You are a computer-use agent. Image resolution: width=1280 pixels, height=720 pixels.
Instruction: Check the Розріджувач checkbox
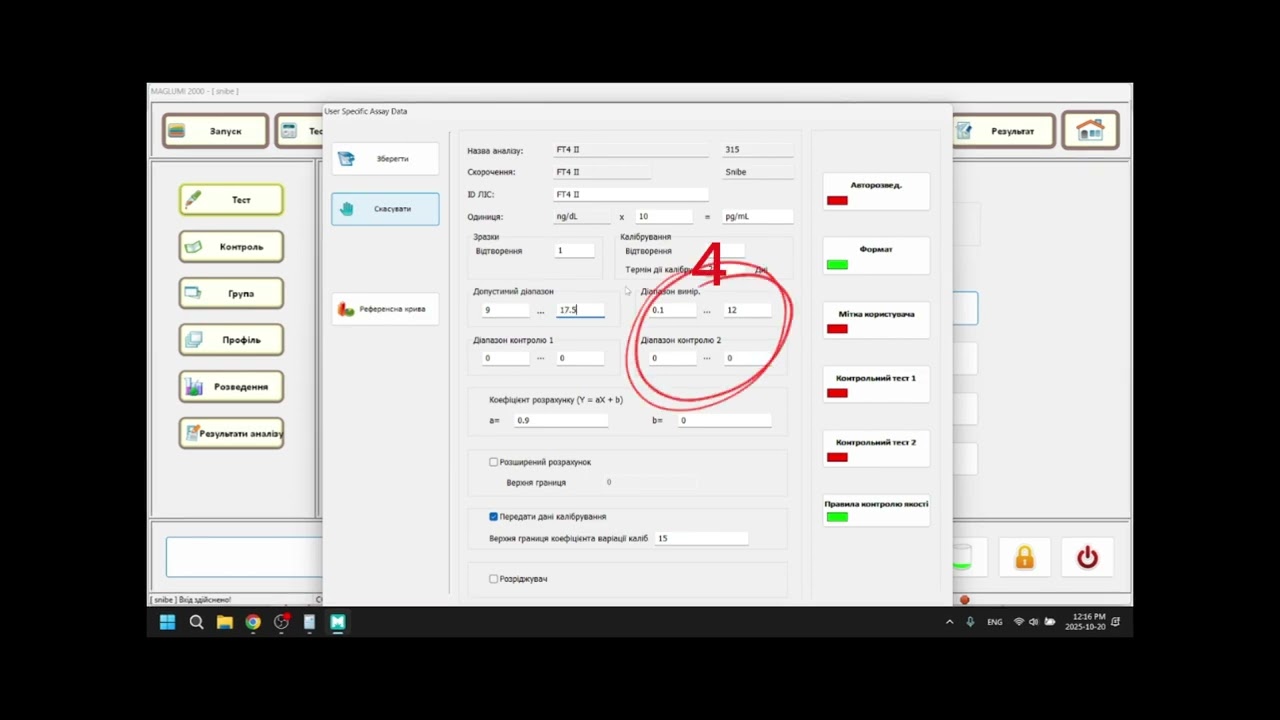(x=493, y=579)
